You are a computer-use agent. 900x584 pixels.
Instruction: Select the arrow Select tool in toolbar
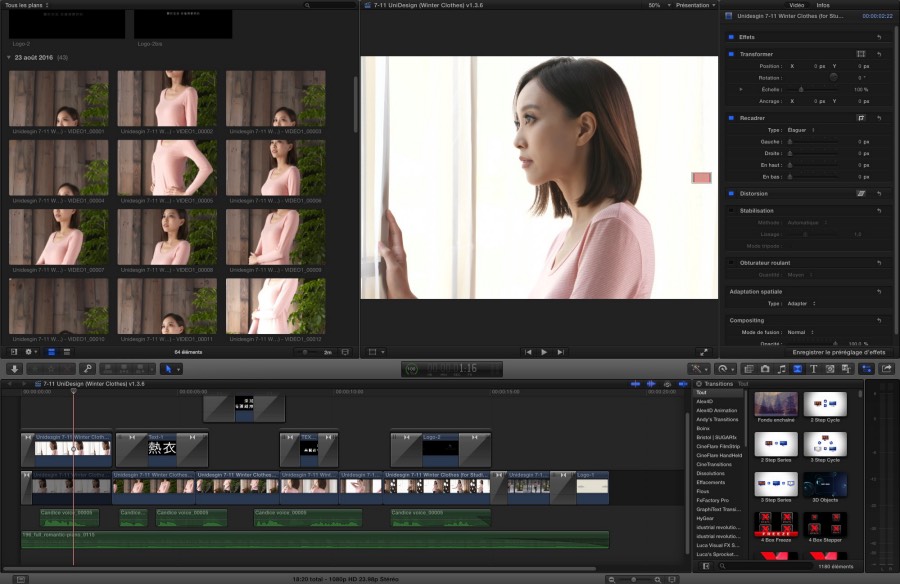coord(168,369)
